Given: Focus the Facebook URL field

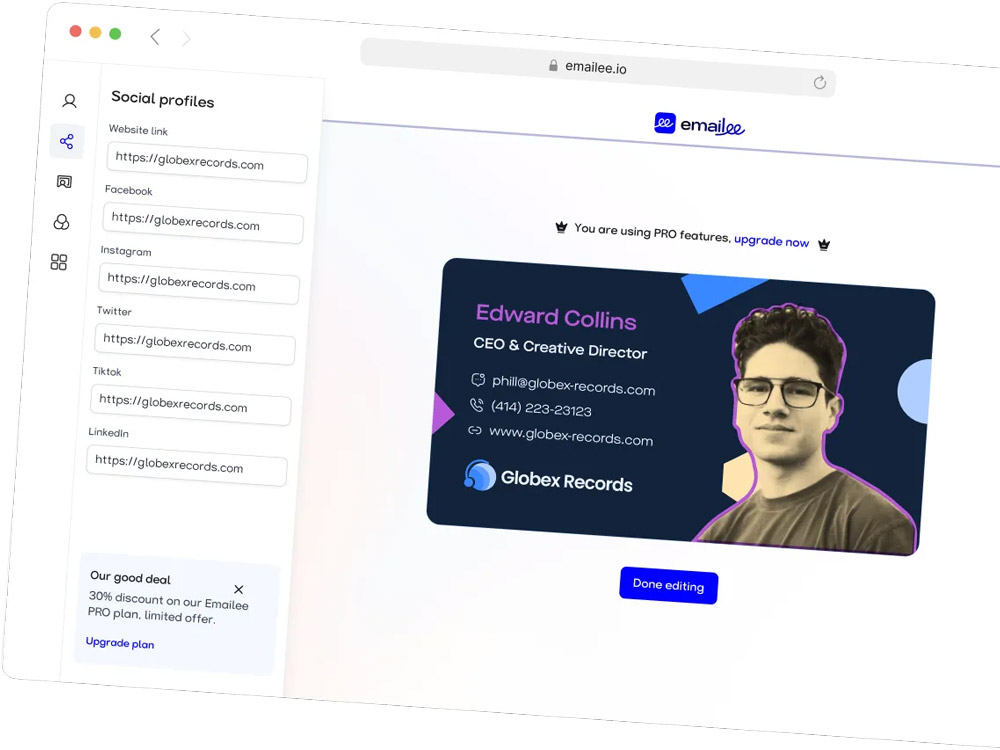Looking at the screenshot, I should click(203, 223).
